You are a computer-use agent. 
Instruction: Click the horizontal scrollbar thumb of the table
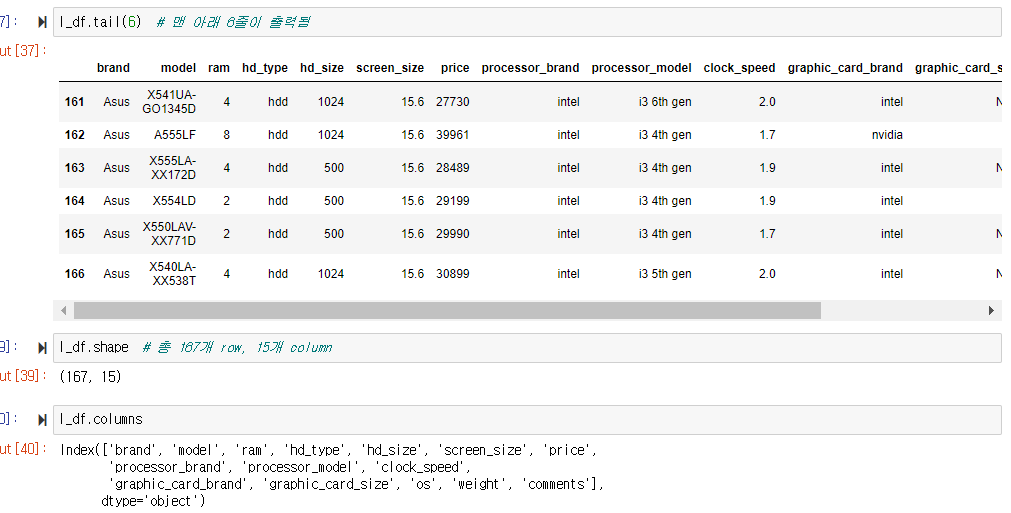(447, 311)
